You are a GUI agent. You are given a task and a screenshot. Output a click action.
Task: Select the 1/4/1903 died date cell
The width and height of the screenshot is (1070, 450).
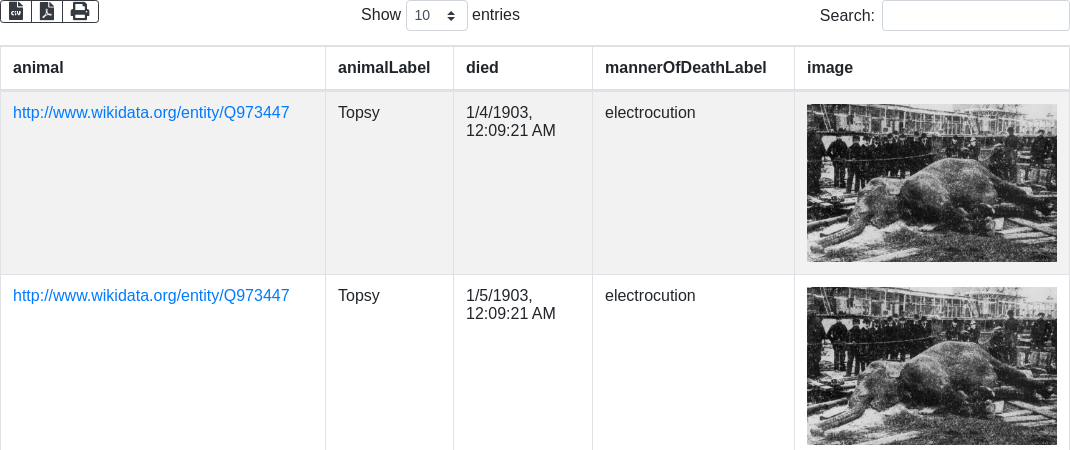click(510, 121)
